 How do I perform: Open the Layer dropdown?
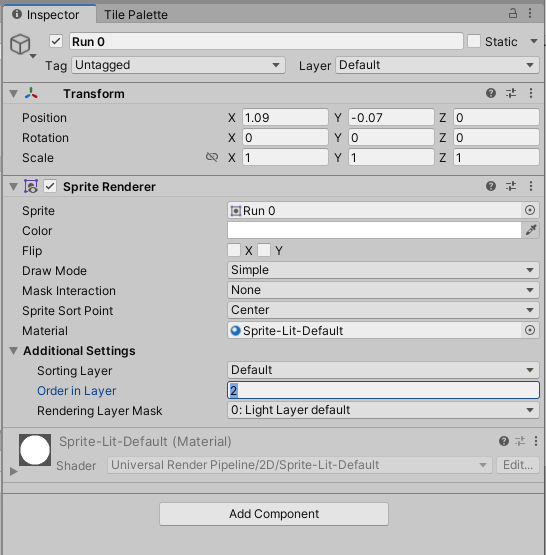tap(437, 65)
